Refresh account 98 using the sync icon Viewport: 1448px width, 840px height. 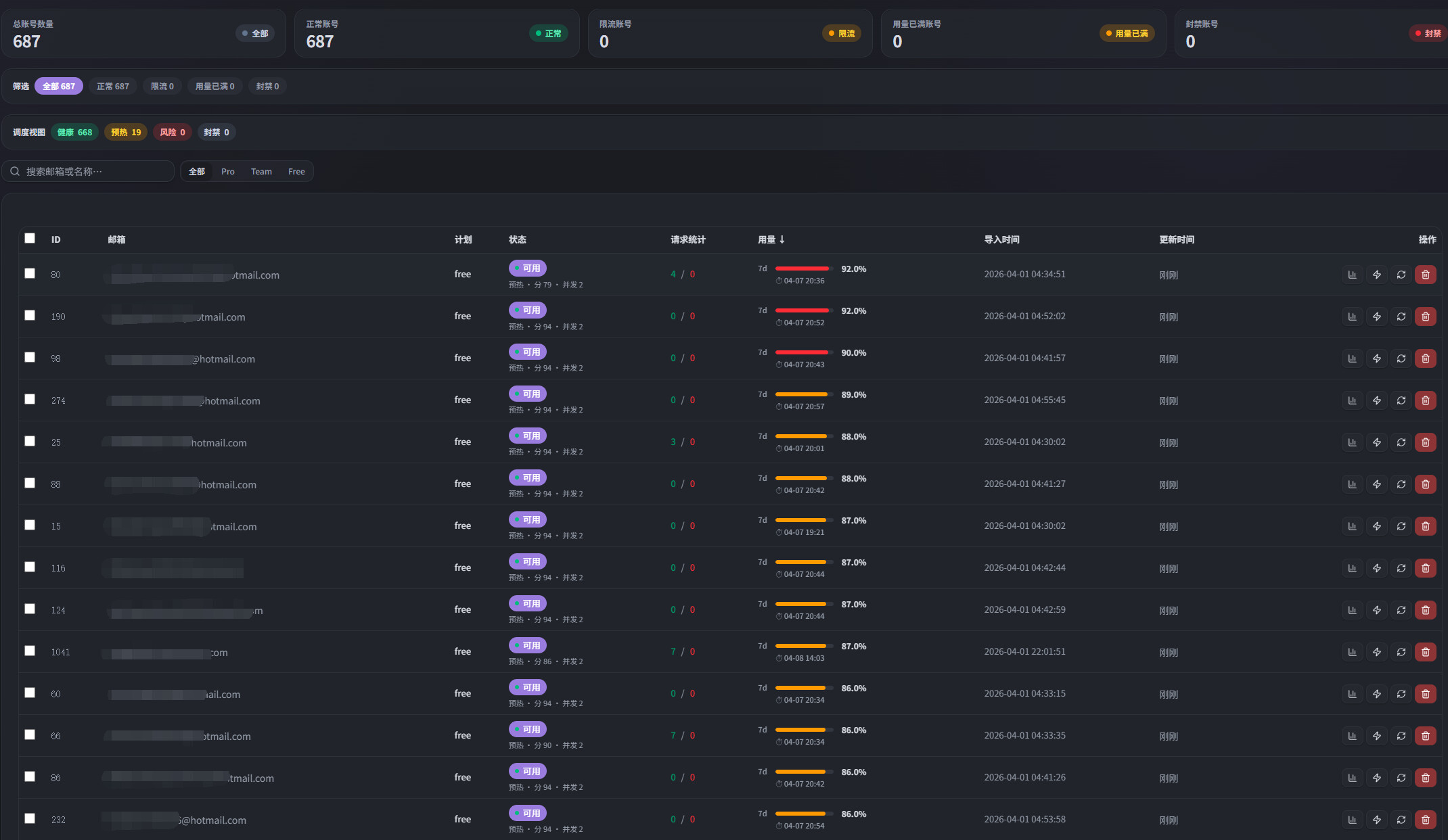point(1401,358)
